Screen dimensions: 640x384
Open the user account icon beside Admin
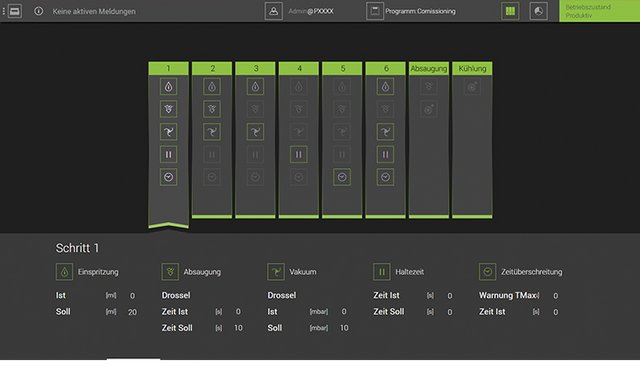point(273,11)
